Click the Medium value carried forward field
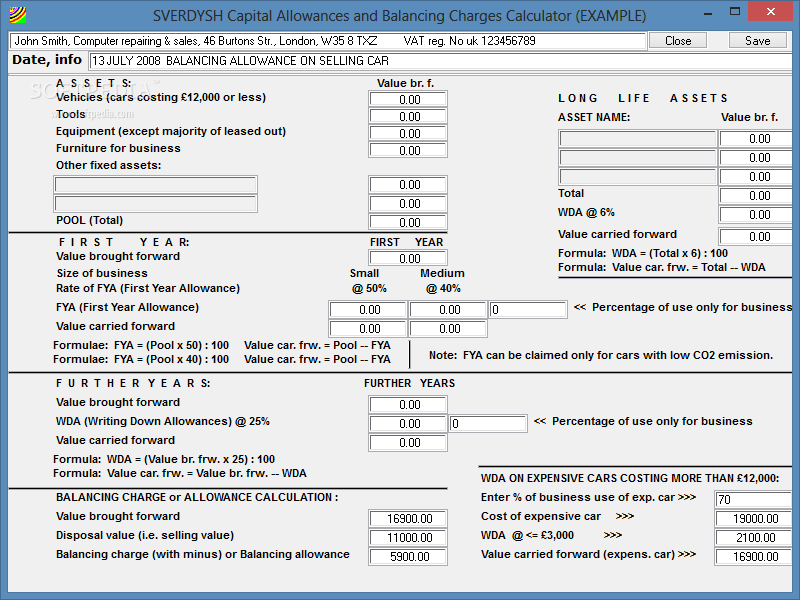 click(447, 329)
